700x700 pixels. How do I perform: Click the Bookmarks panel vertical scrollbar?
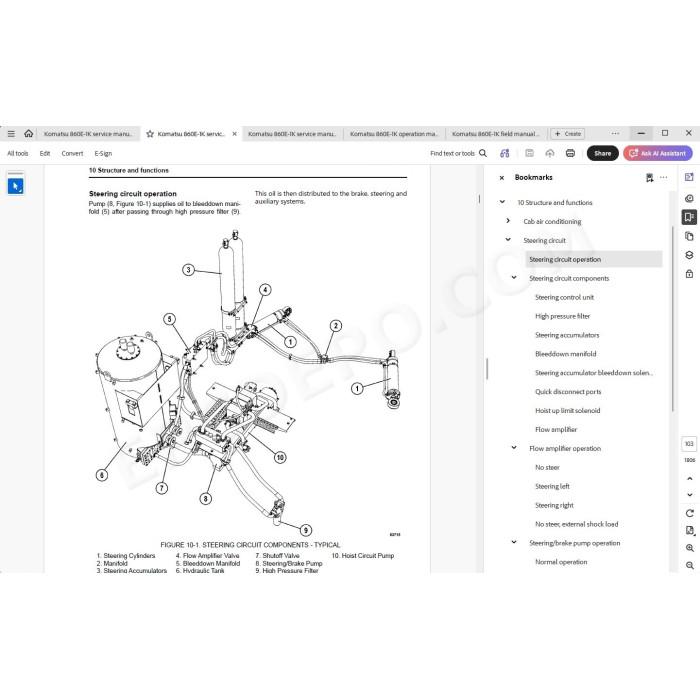[673, 320]
